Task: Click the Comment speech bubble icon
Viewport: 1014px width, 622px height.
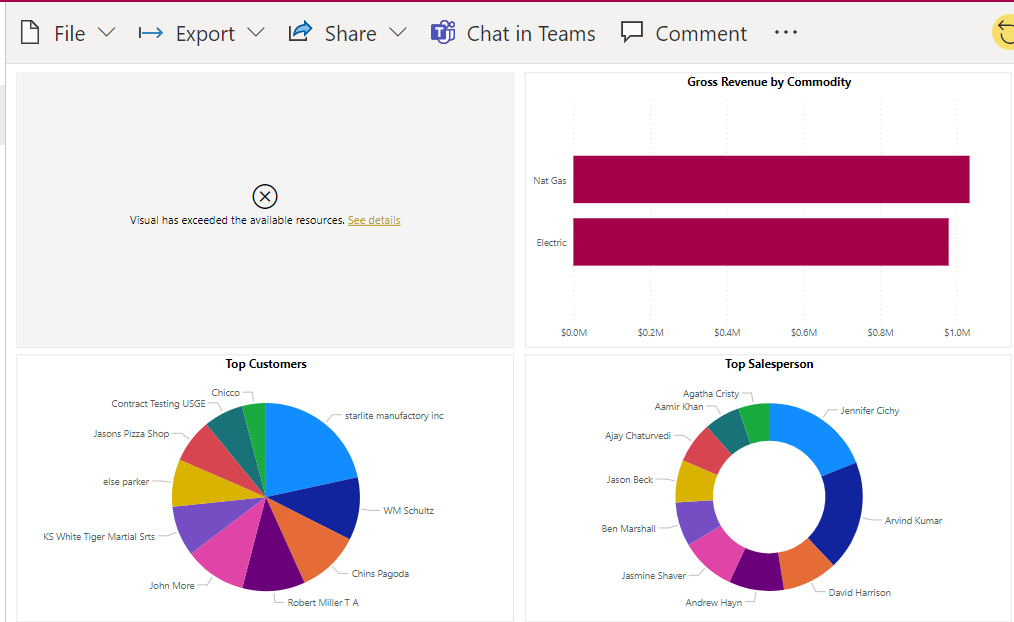Action: tap(632, 32)
